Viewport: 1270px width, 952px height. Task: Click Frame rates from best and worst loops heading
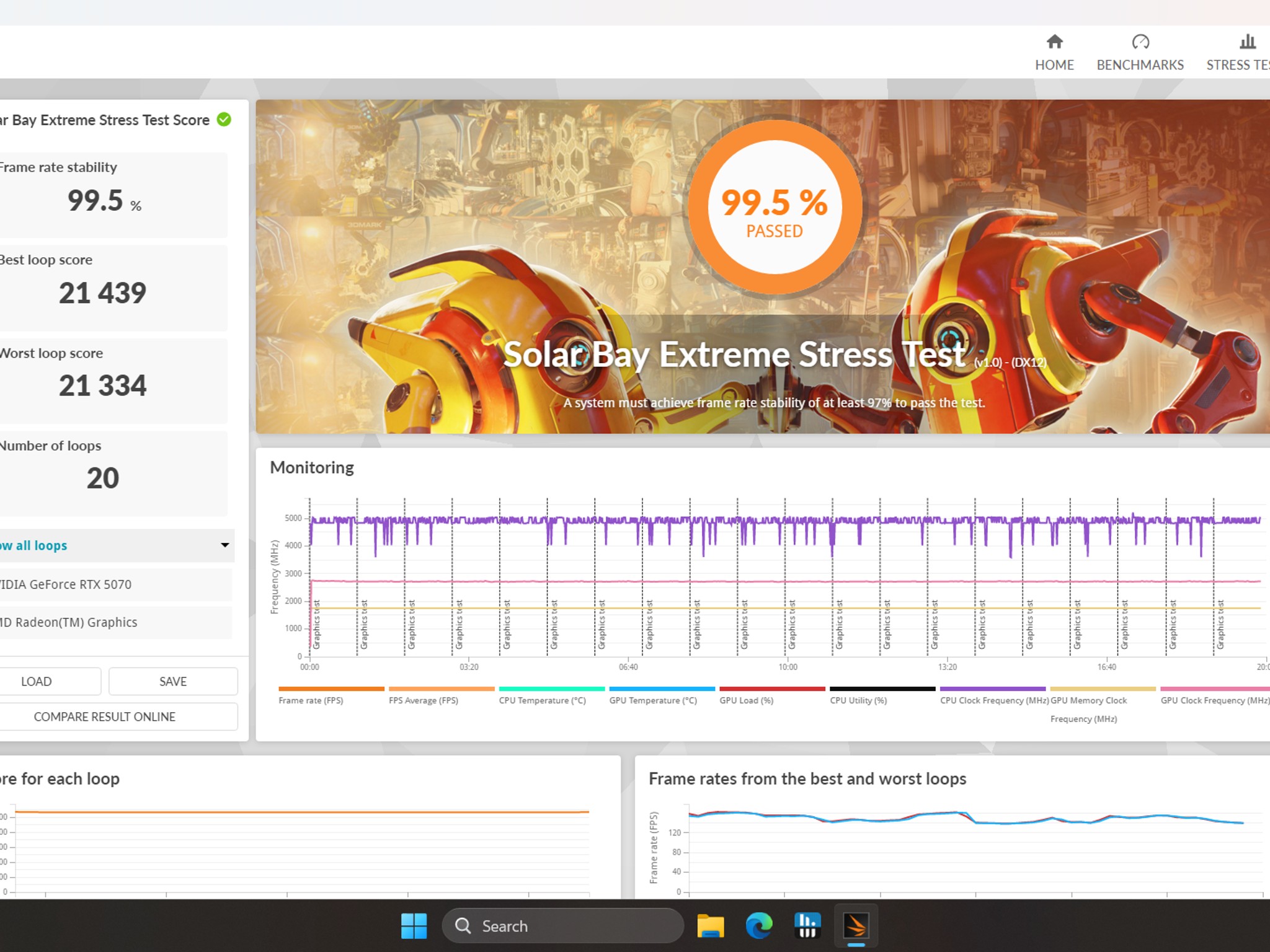(x=807, y=778)
